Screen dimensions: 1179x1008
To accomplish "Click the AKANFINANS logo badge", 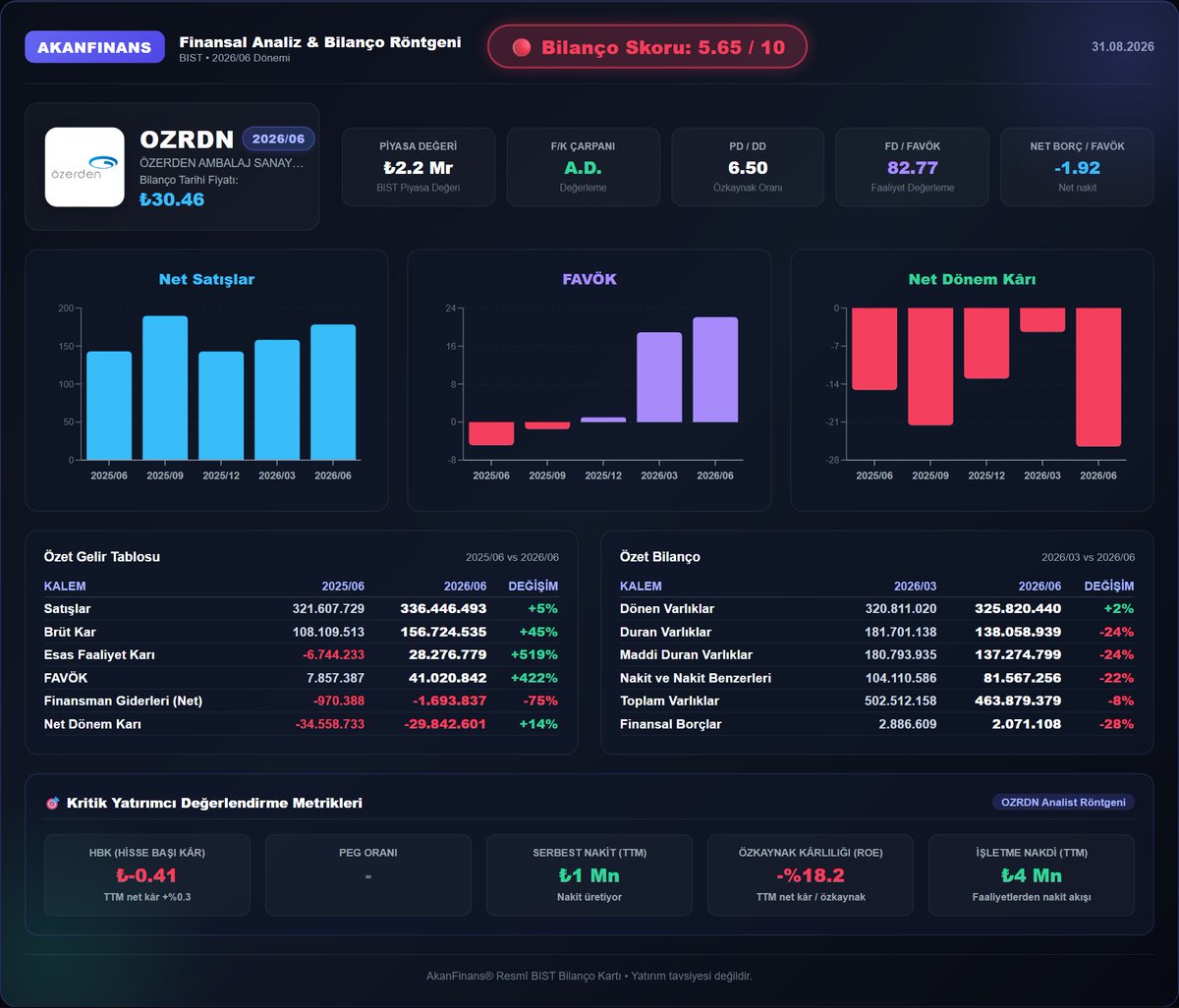I will tap(94, 47).
